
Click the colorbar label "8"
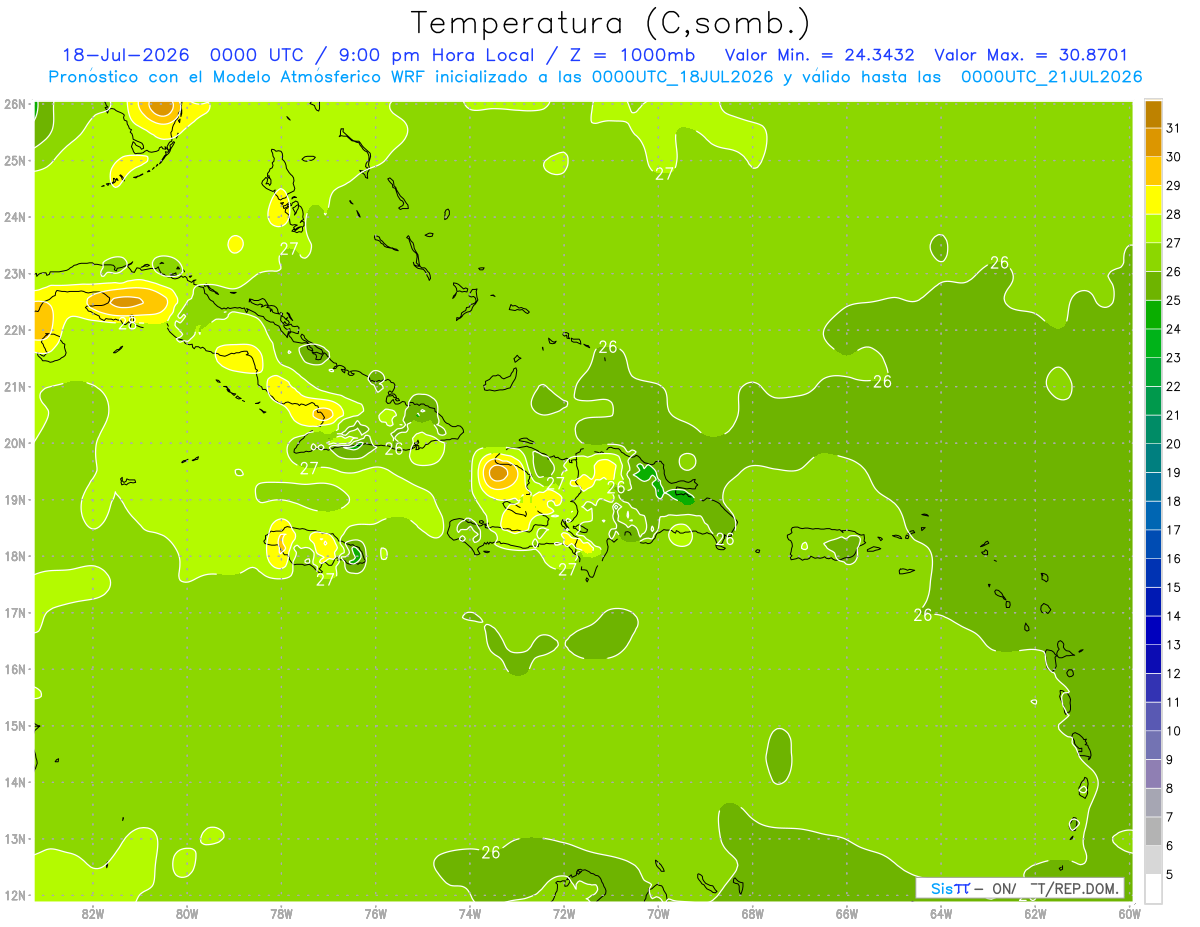pyautogui.click(x=1170, y=788)
